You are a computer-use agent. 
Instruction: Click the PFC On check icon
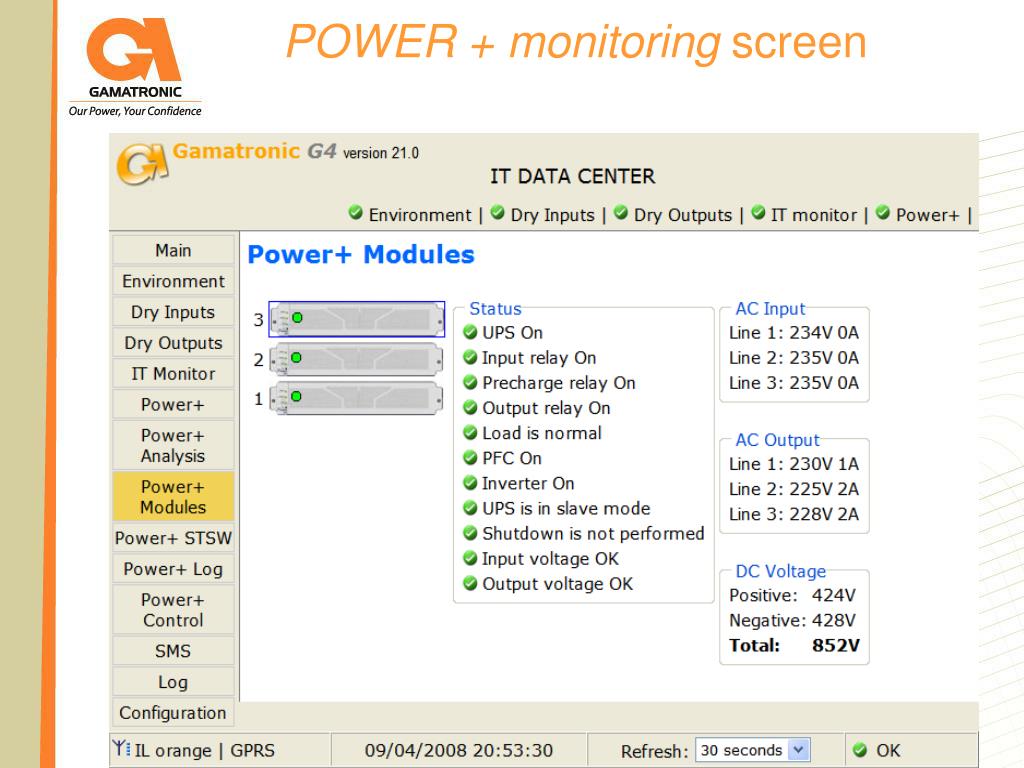pos(470,458)
